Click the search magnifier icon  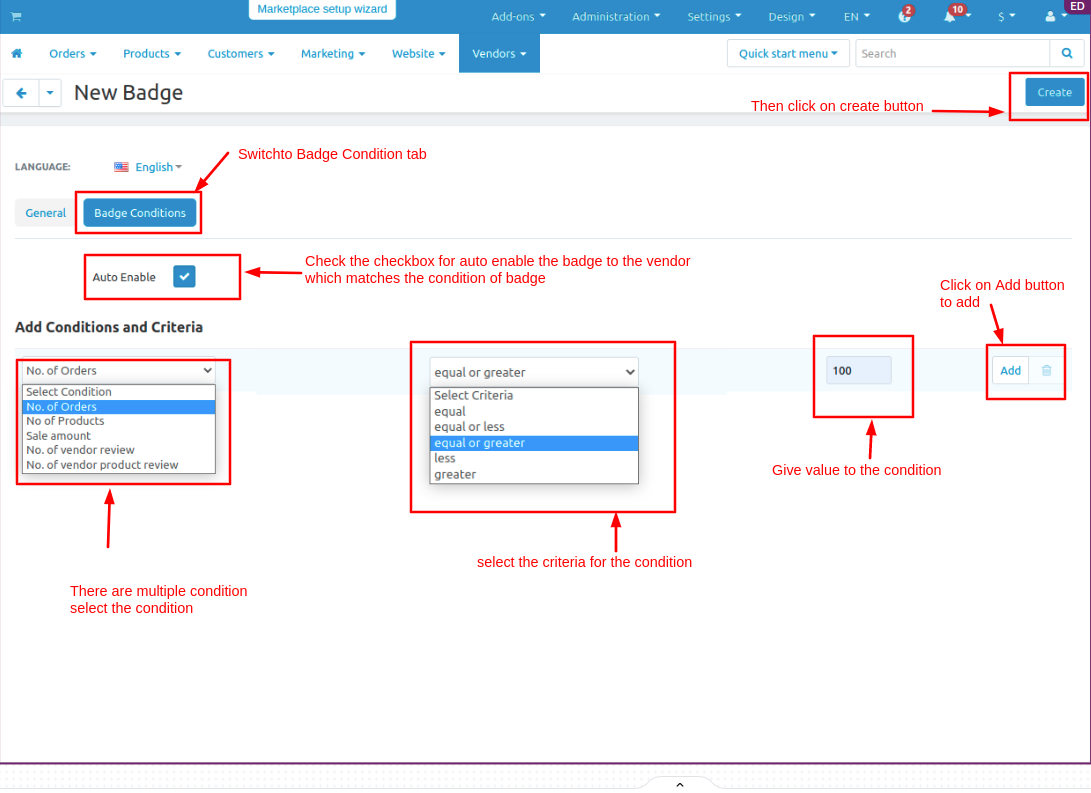pos(1067,54)
